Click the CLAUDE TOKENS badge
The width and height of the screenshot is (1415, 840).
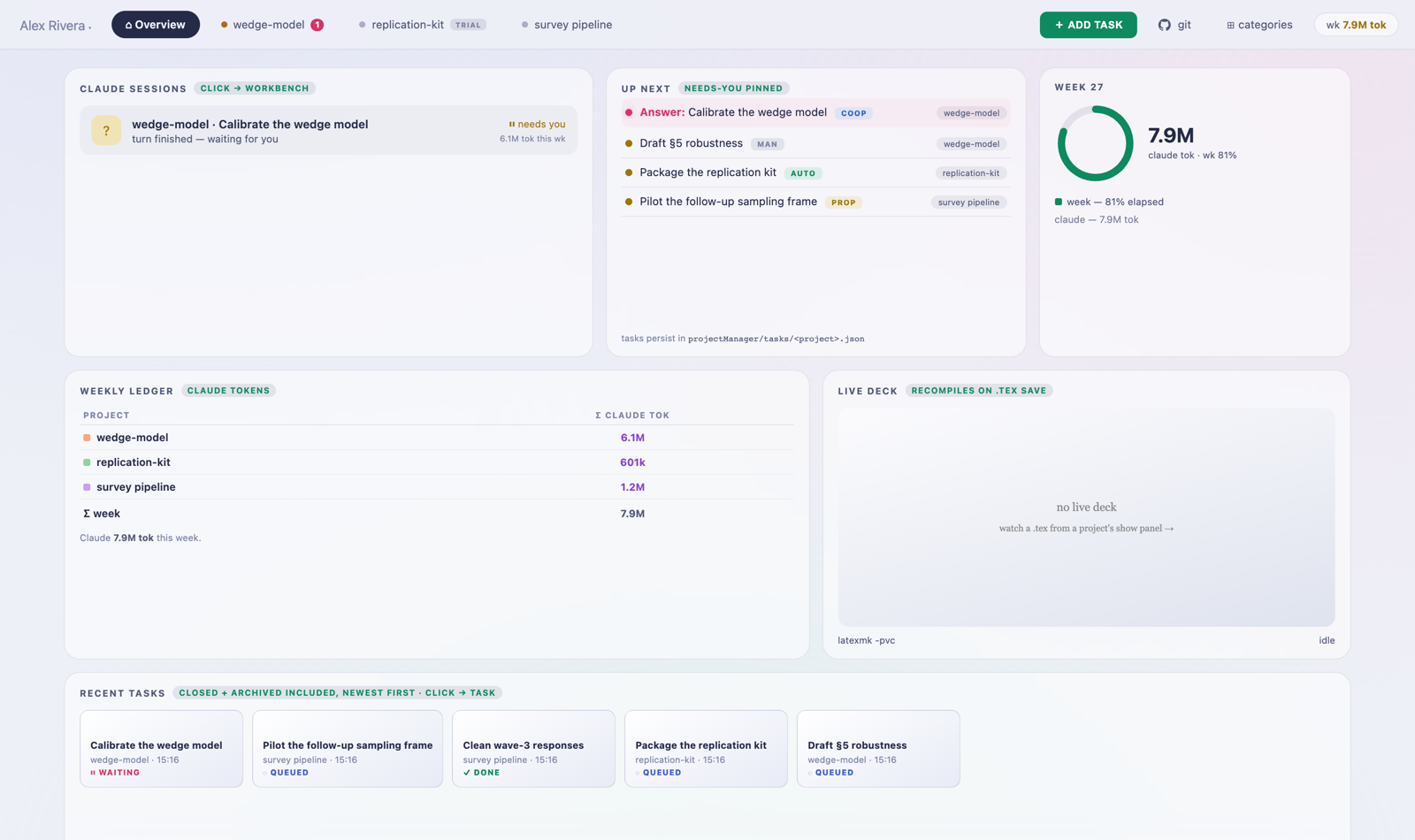229,391
